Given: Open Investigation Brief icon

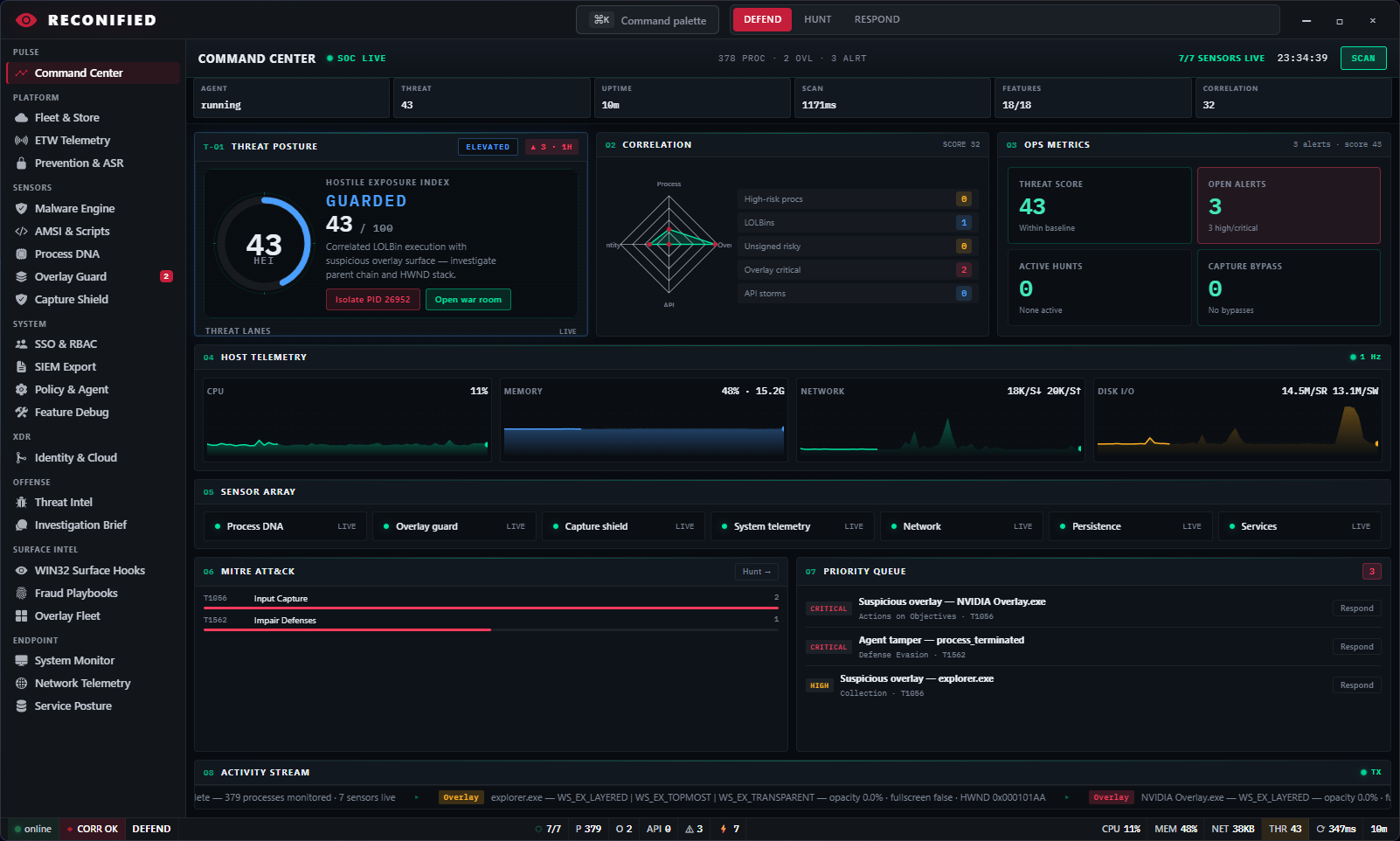Looking at the screenshot, I should [x=22, y=525].
